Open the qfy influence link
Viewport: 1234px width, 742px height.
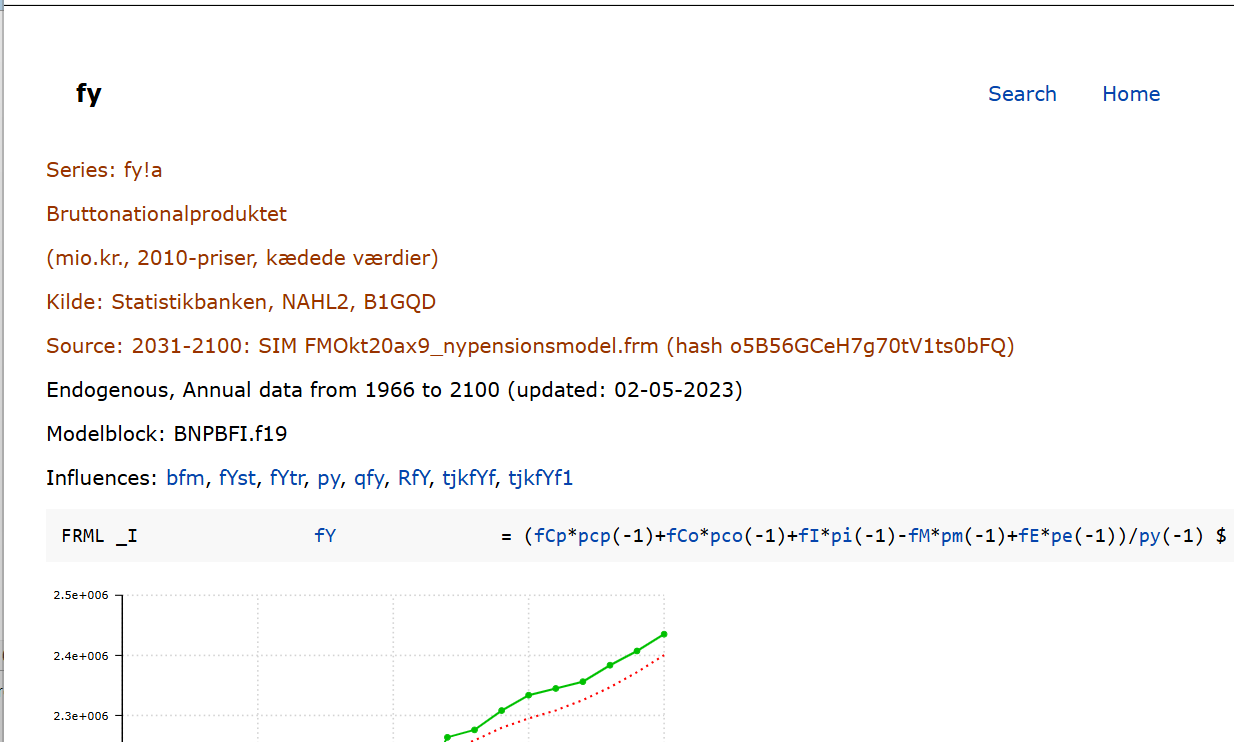click(369, 478)
